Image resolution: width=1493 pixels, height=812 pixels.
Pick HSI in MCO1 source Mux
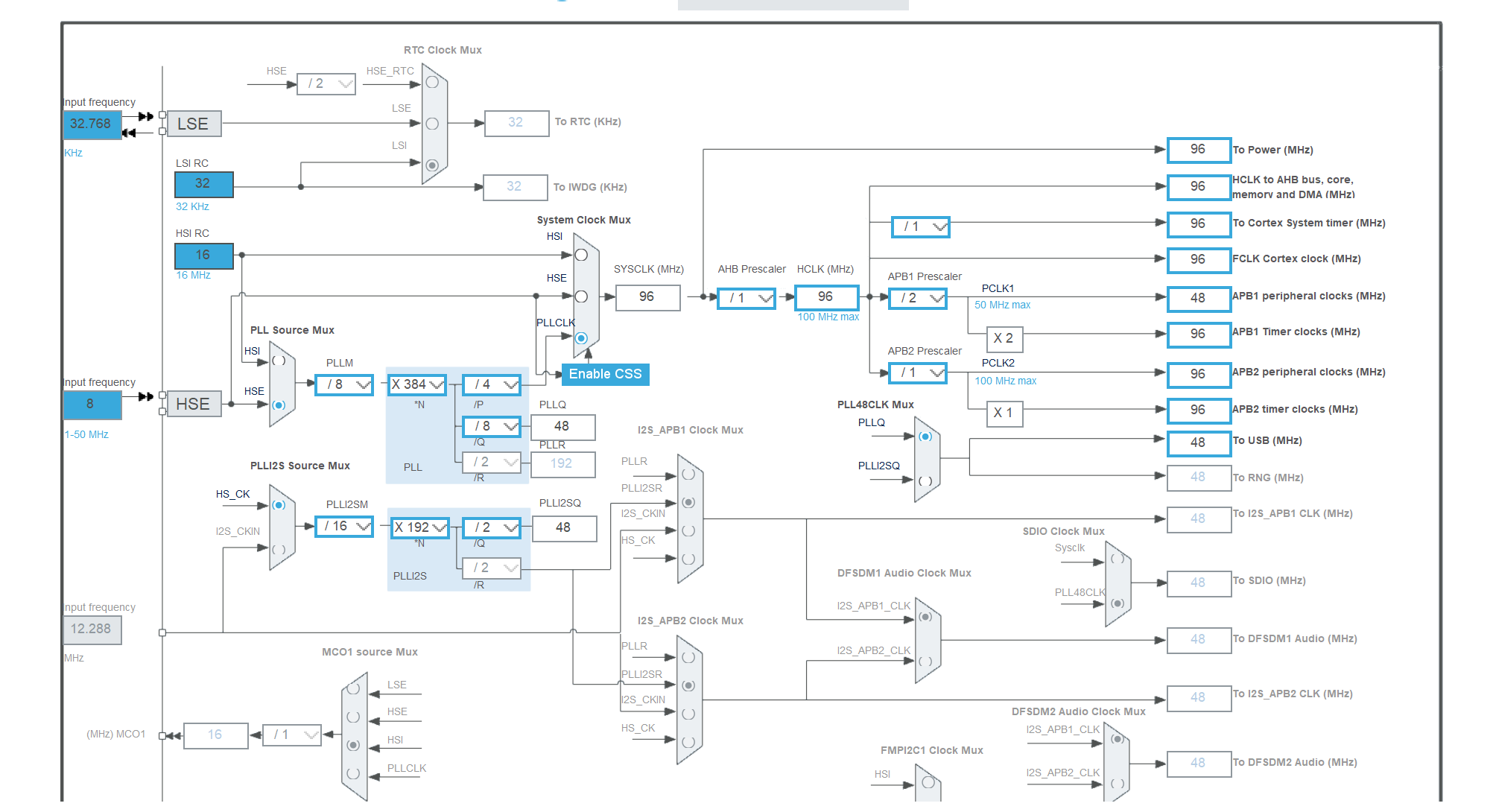point(354,745)
